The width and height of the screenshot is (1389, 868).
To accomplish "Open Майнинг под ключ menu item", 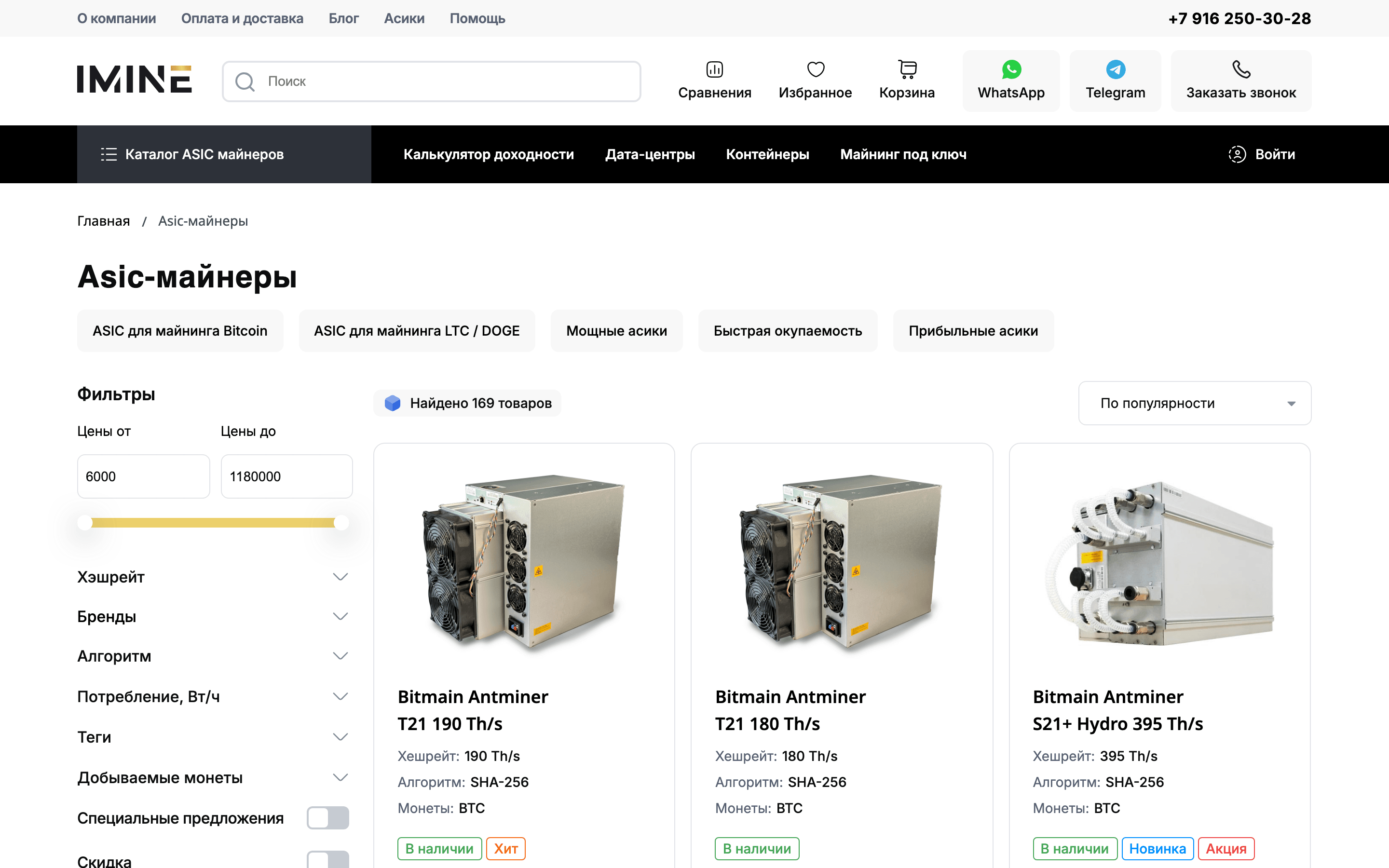I will tap(903, 154).
